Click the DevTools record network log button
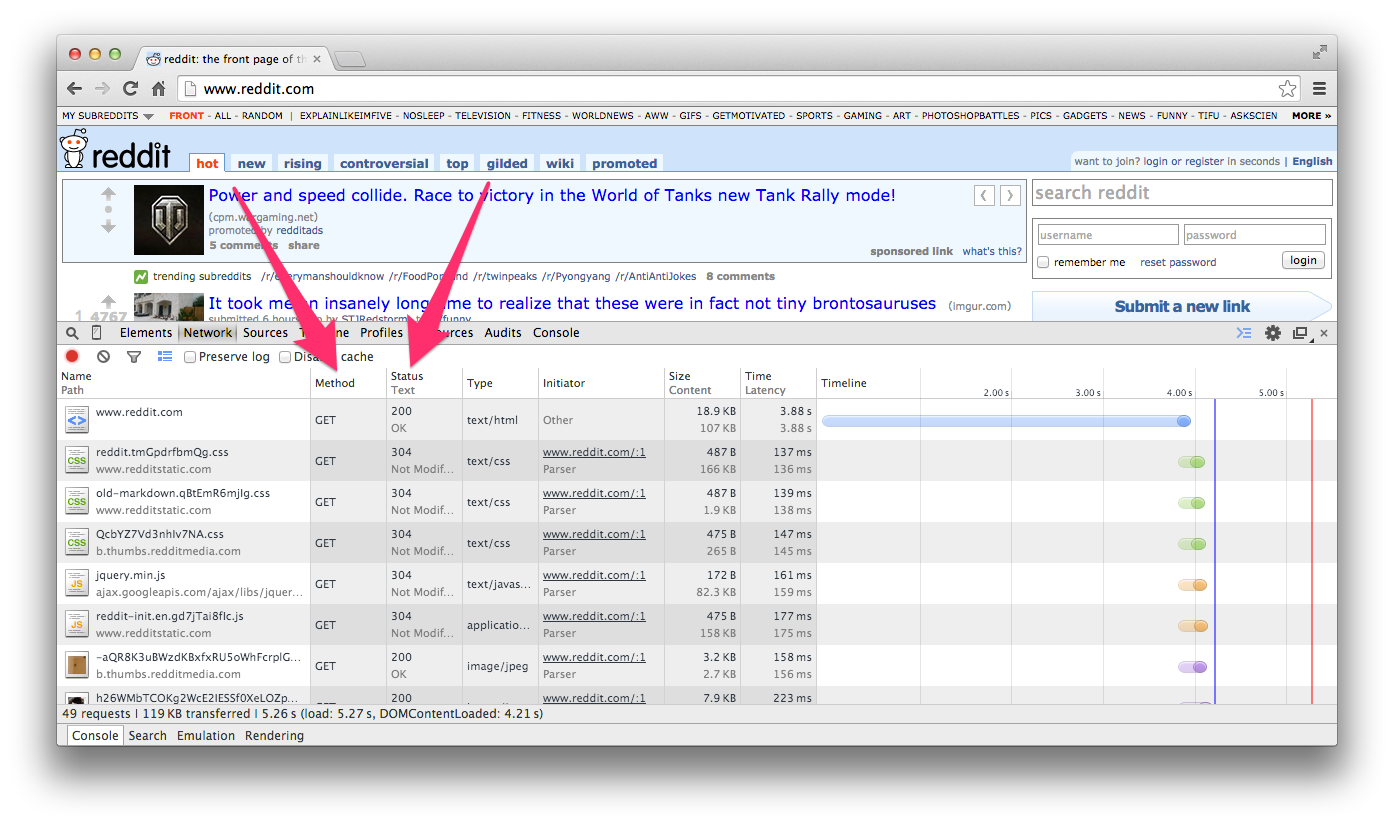Viewport: 1394px width, 825px height. pyautogui.click(x=72, y=357)
